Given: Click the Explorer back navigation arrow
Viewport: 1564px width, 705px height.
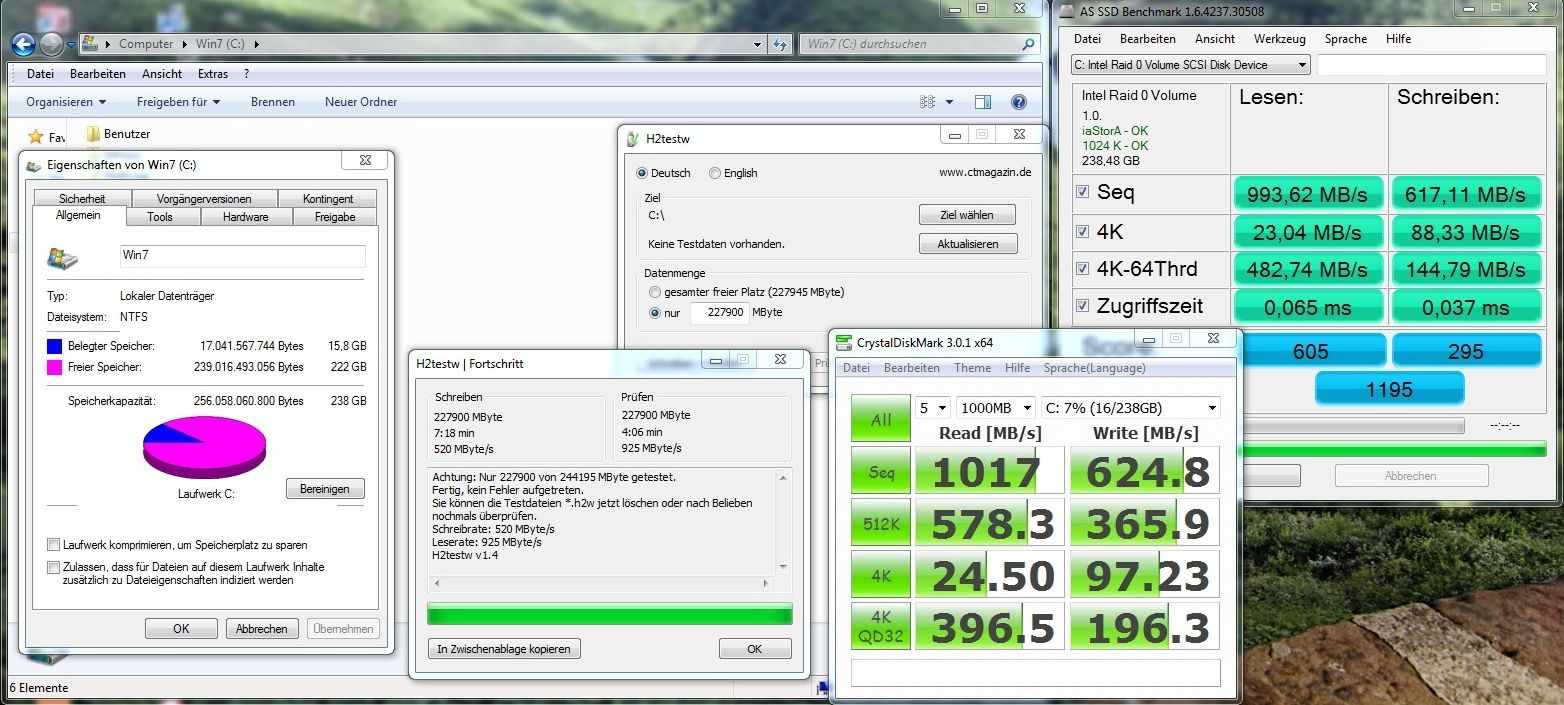Looking at the screenshot, I should 24,44.
